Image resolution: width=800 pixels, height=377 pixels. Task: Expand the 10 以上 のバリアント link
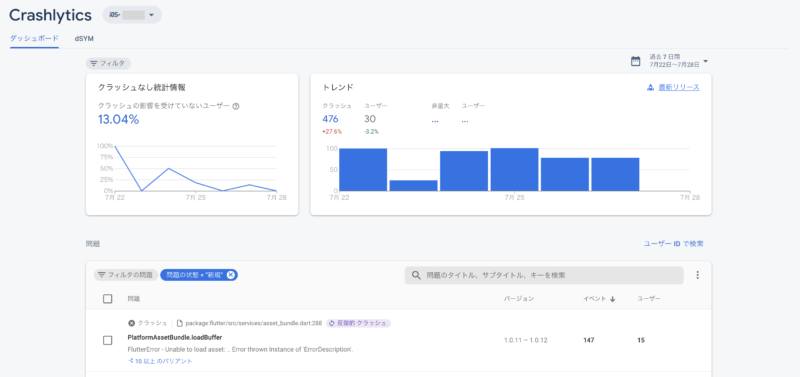pos(160,361)
